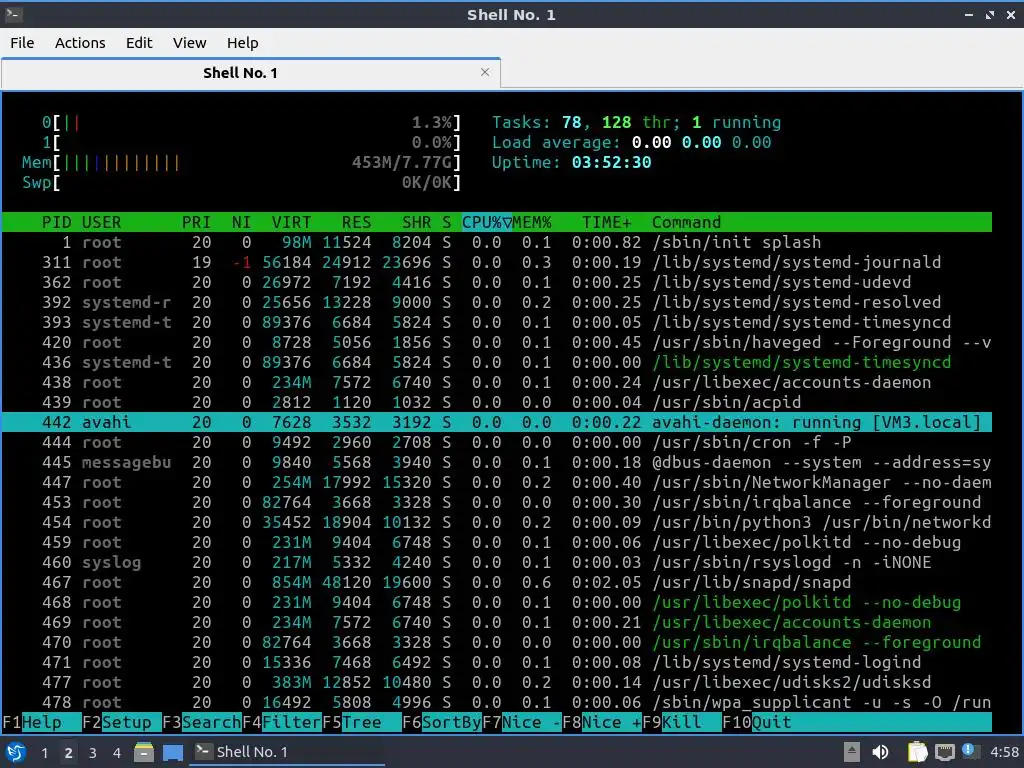Select the rsyslogd process row
This screenshot has height=768, width=1024.
tap(497, 562)
